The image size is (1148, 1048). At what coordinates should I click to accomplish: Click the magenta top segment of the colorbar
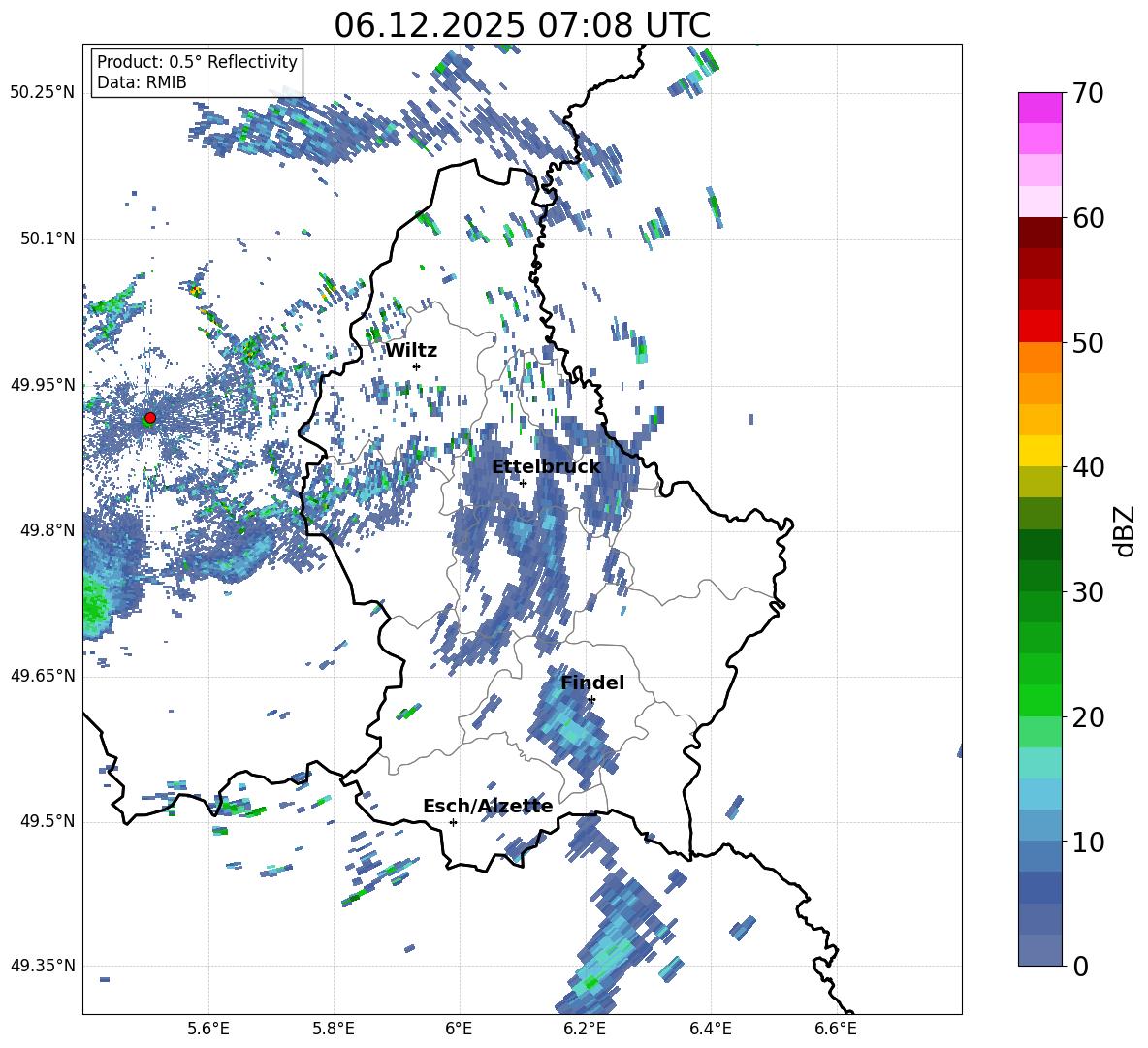(x=1039, y=108)
